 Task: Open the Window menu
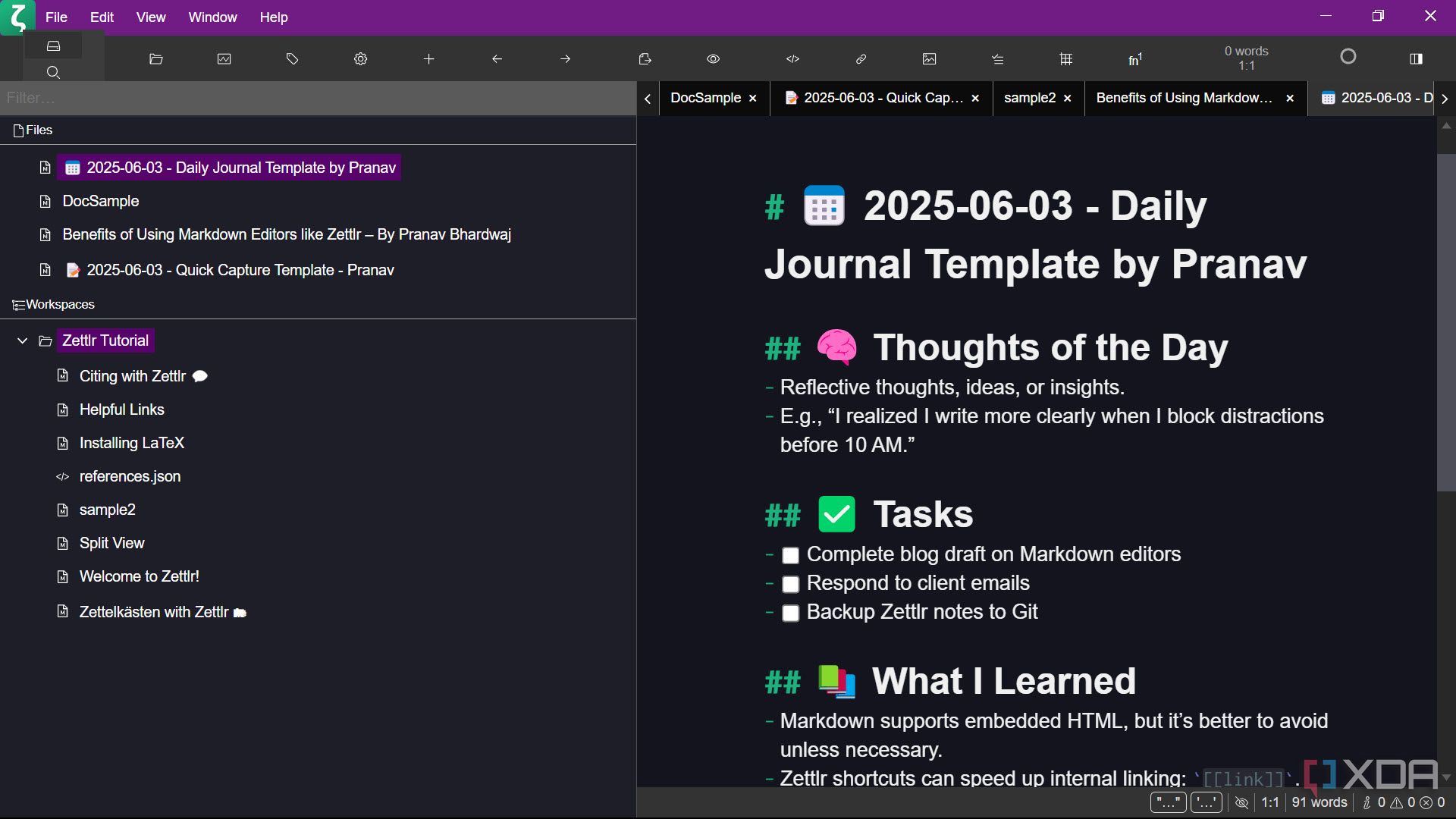pos(212,17)
